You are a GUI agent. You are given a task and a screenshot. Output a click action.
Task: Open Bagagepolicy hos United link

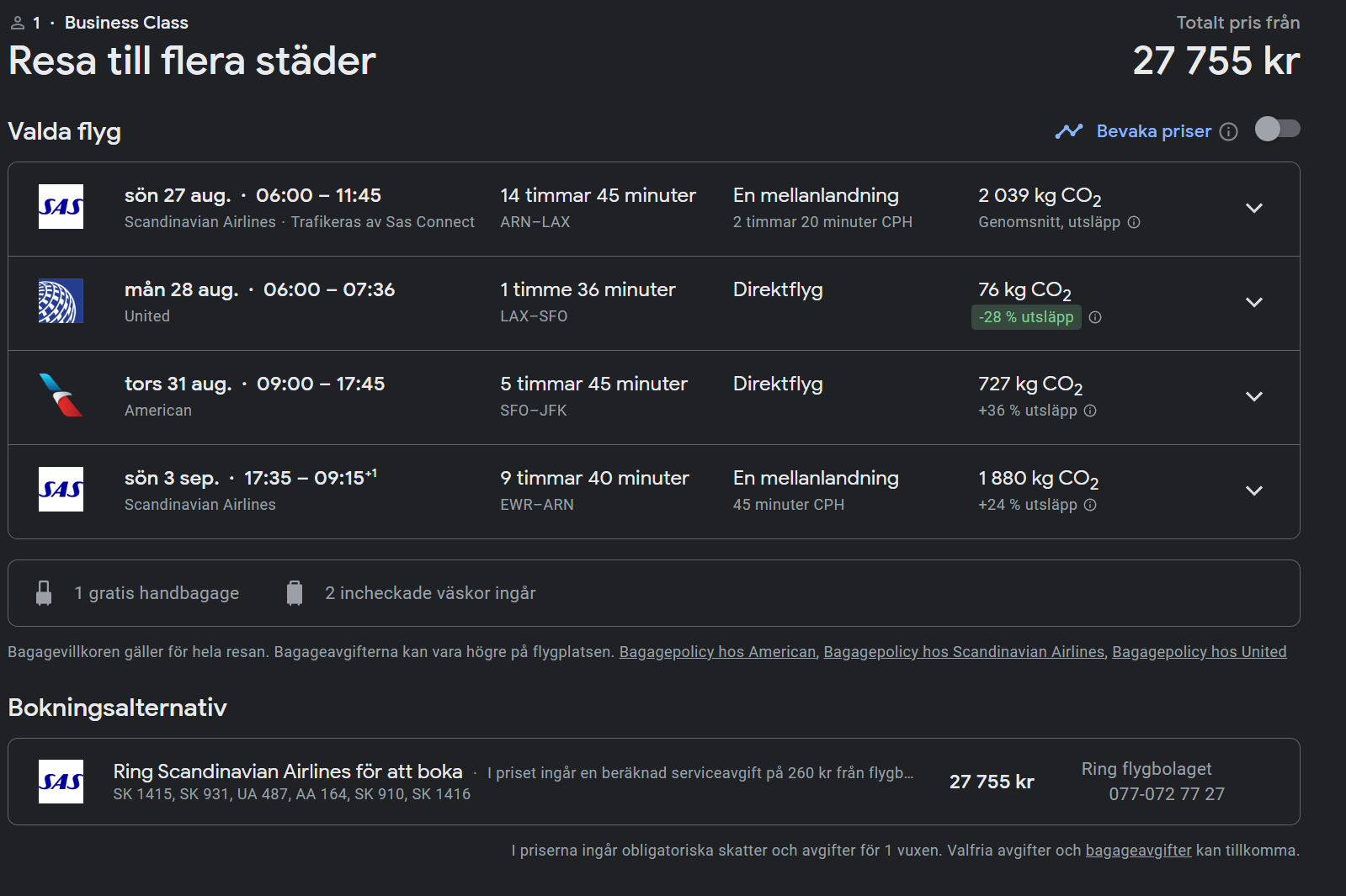click(x=1199, y=652)
